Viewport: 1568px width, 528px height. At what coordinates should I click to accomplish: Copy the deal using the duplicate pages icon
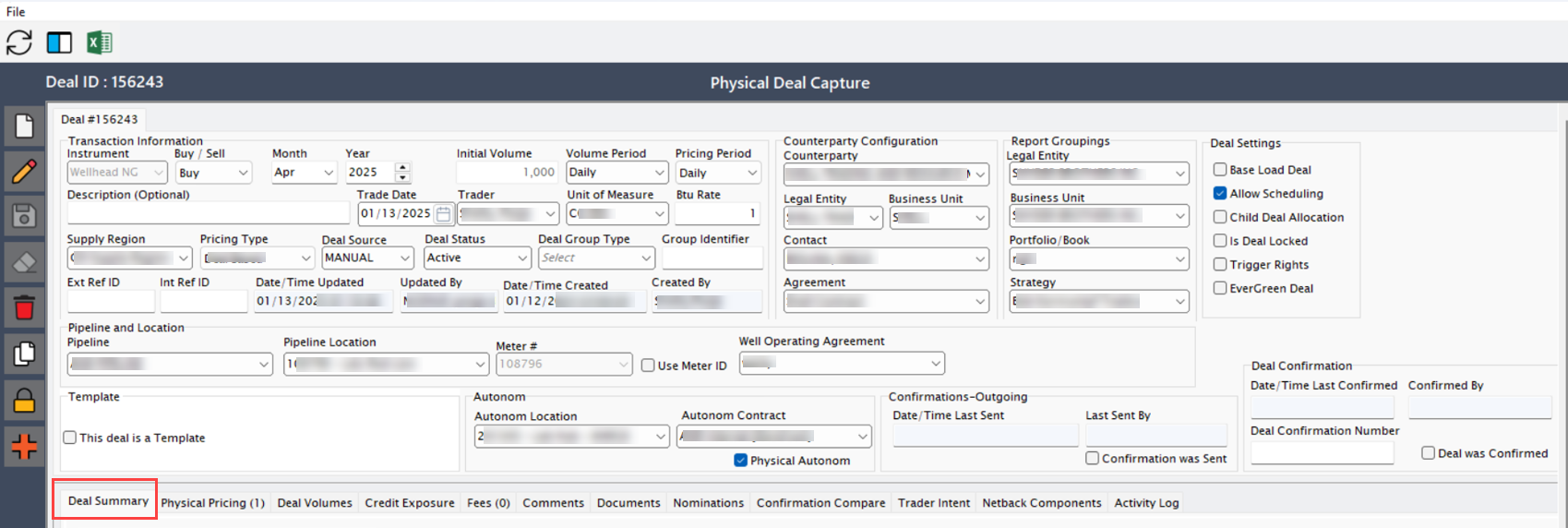pos(24,354)
